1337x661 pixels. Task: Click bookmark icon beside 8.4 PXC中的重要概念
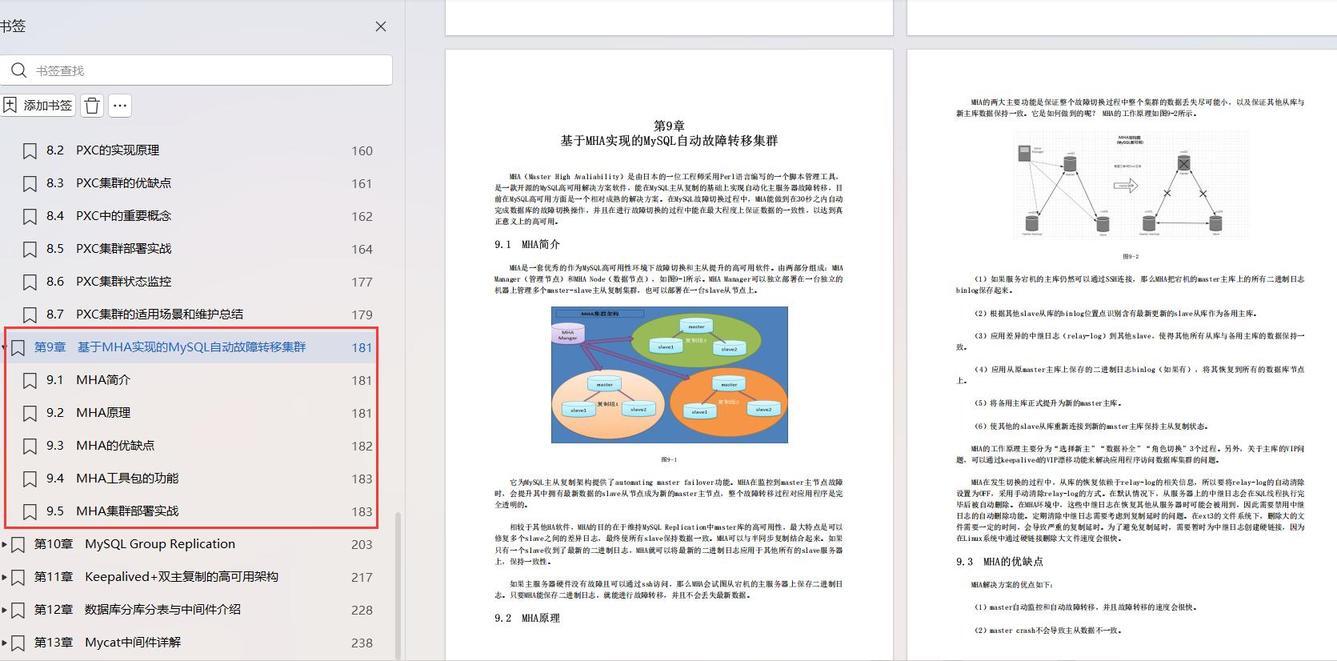[x=30, y=216]
